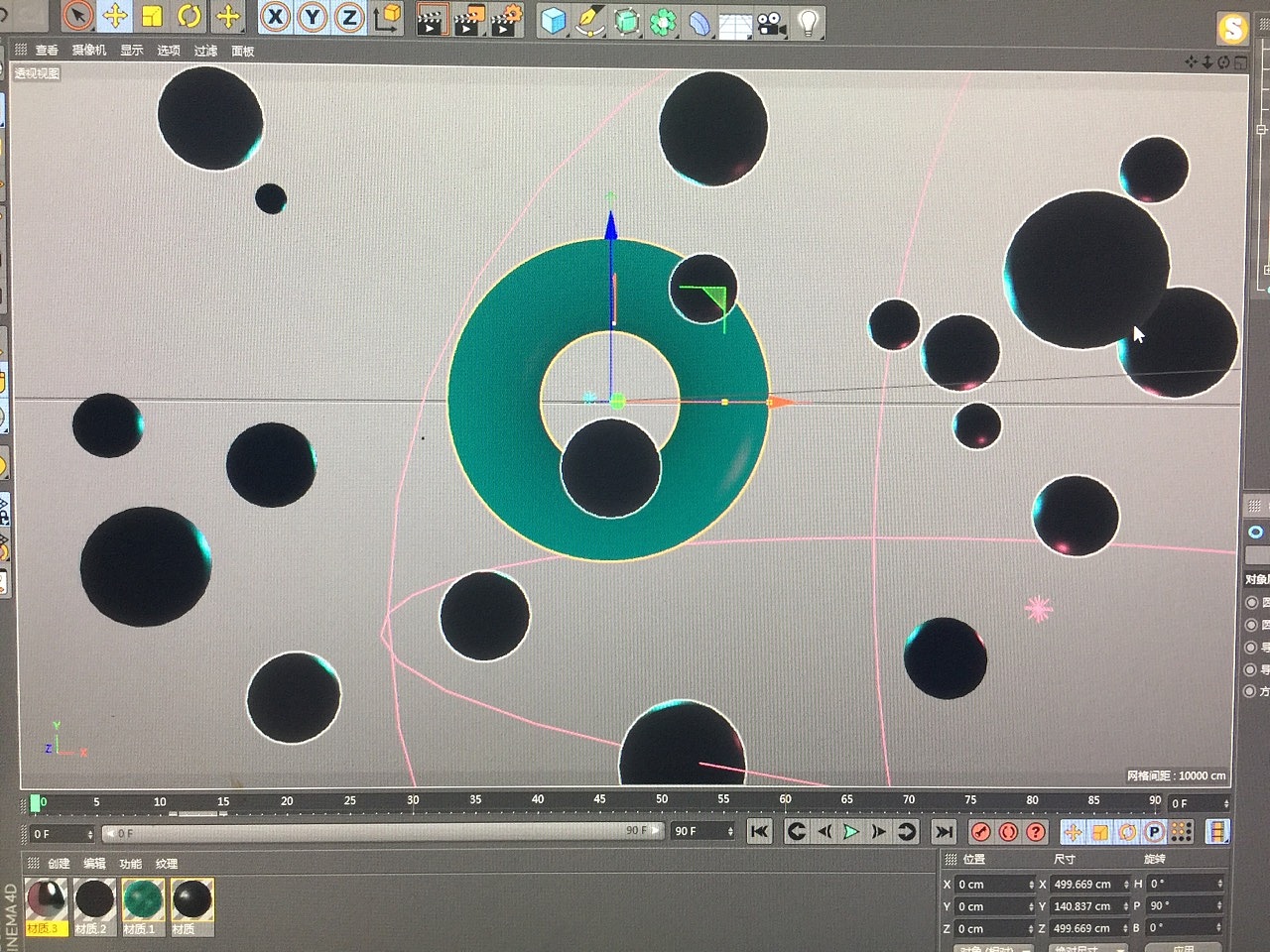Open the camera objects palette

pyautogui.click(x=772, y=23)
